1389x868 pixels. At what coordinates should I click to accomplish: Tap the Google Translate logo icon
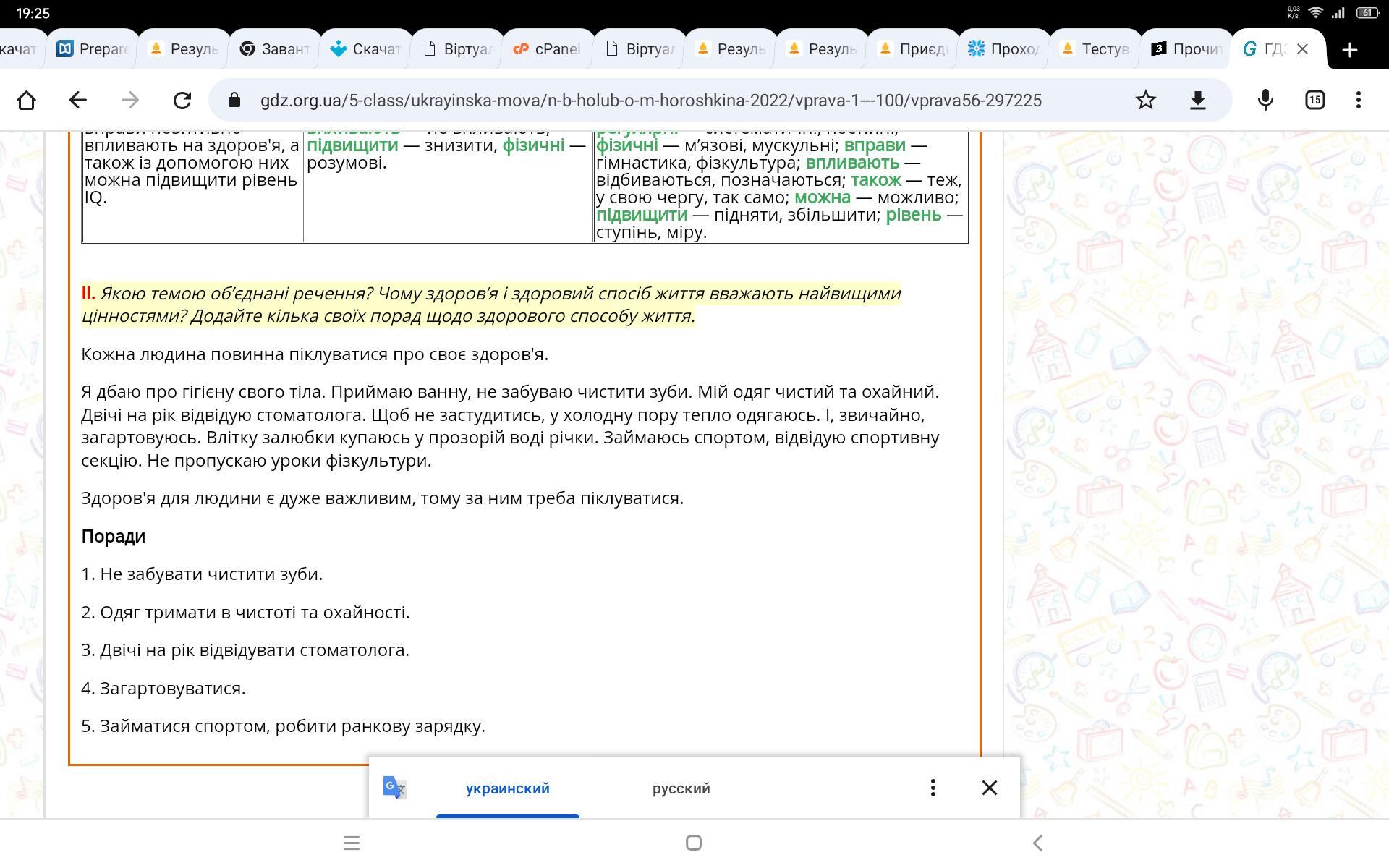394,788
